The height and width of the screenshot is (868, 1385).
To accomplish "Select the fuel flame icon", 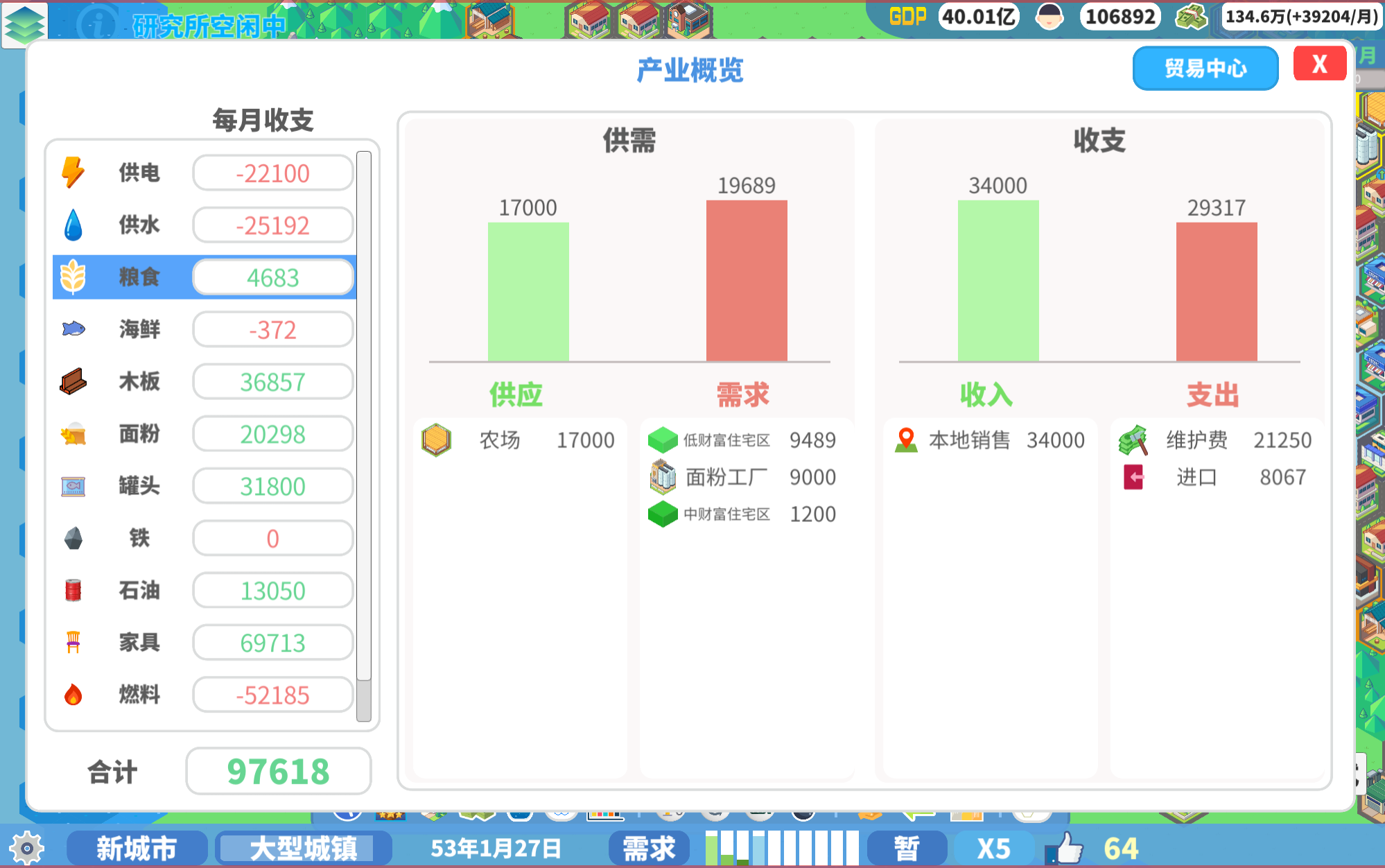I will pyautogui.click(x=73, y=694).
